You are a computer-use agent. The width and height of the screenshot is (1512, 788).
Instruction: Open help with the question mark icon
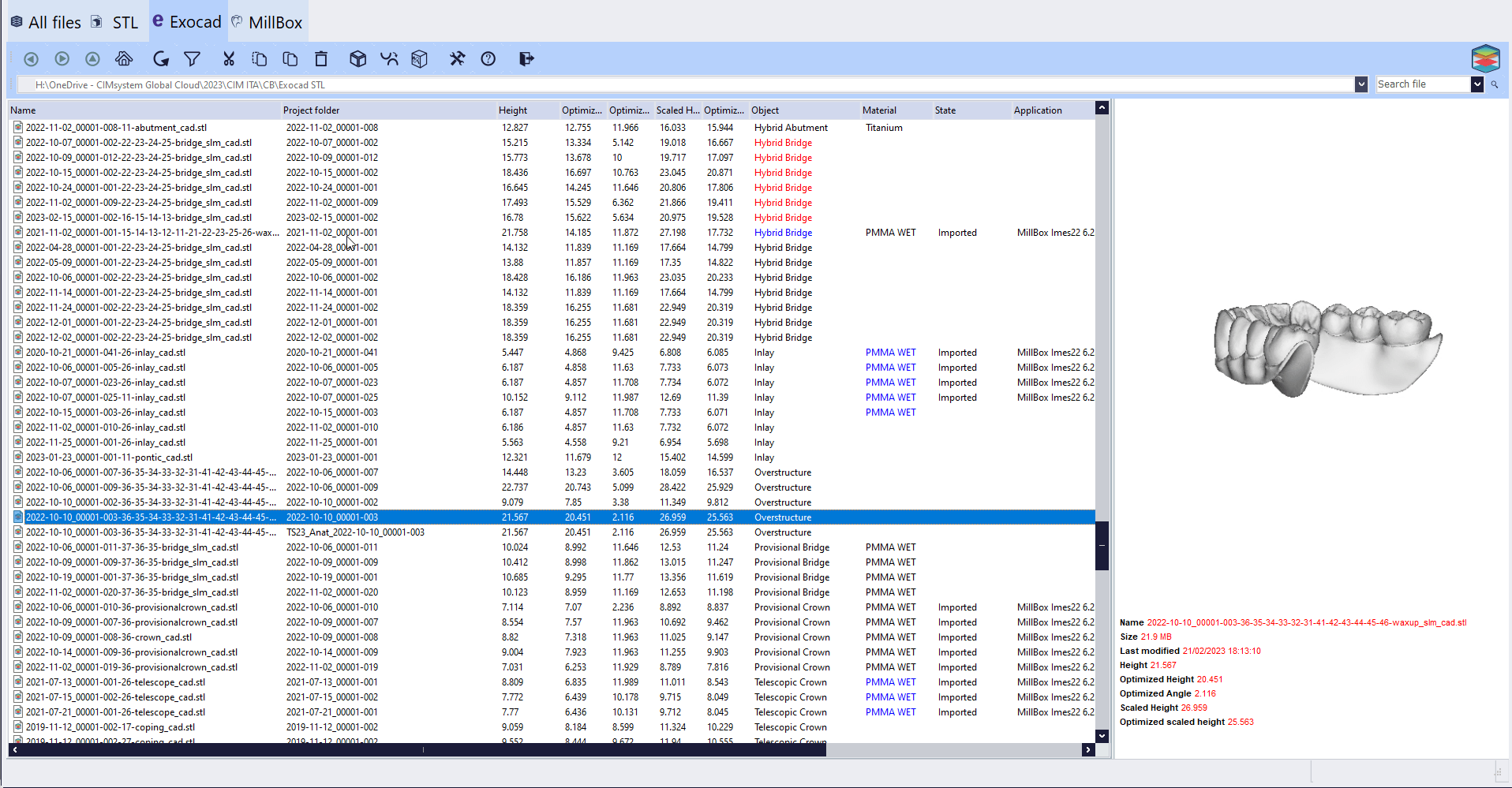pos(488,58)
